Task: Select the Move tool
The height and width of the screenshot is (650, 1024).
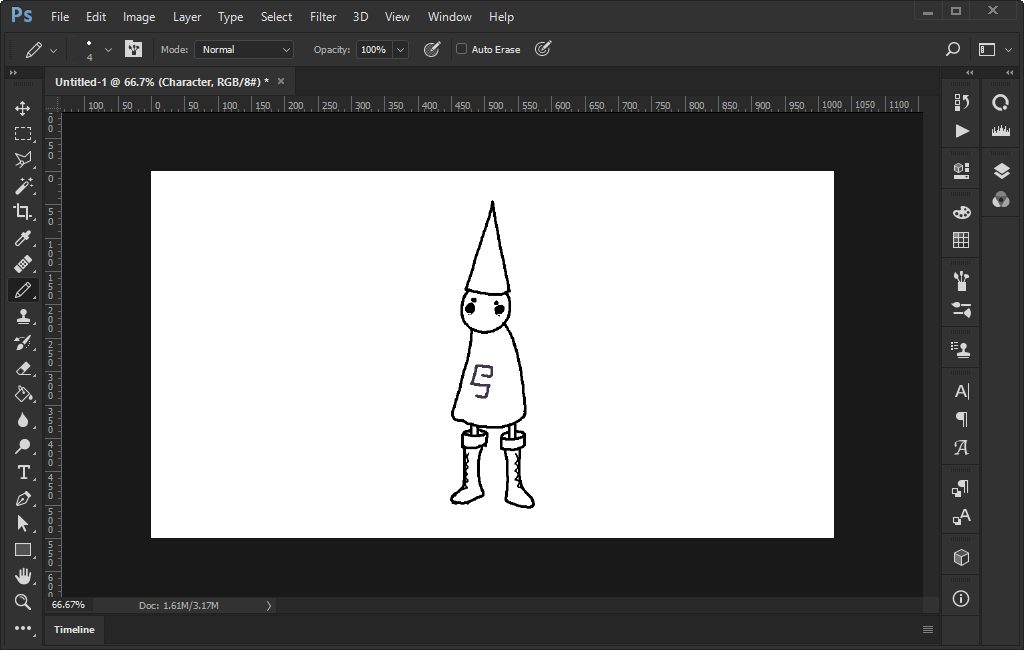Action: (22, 108)
